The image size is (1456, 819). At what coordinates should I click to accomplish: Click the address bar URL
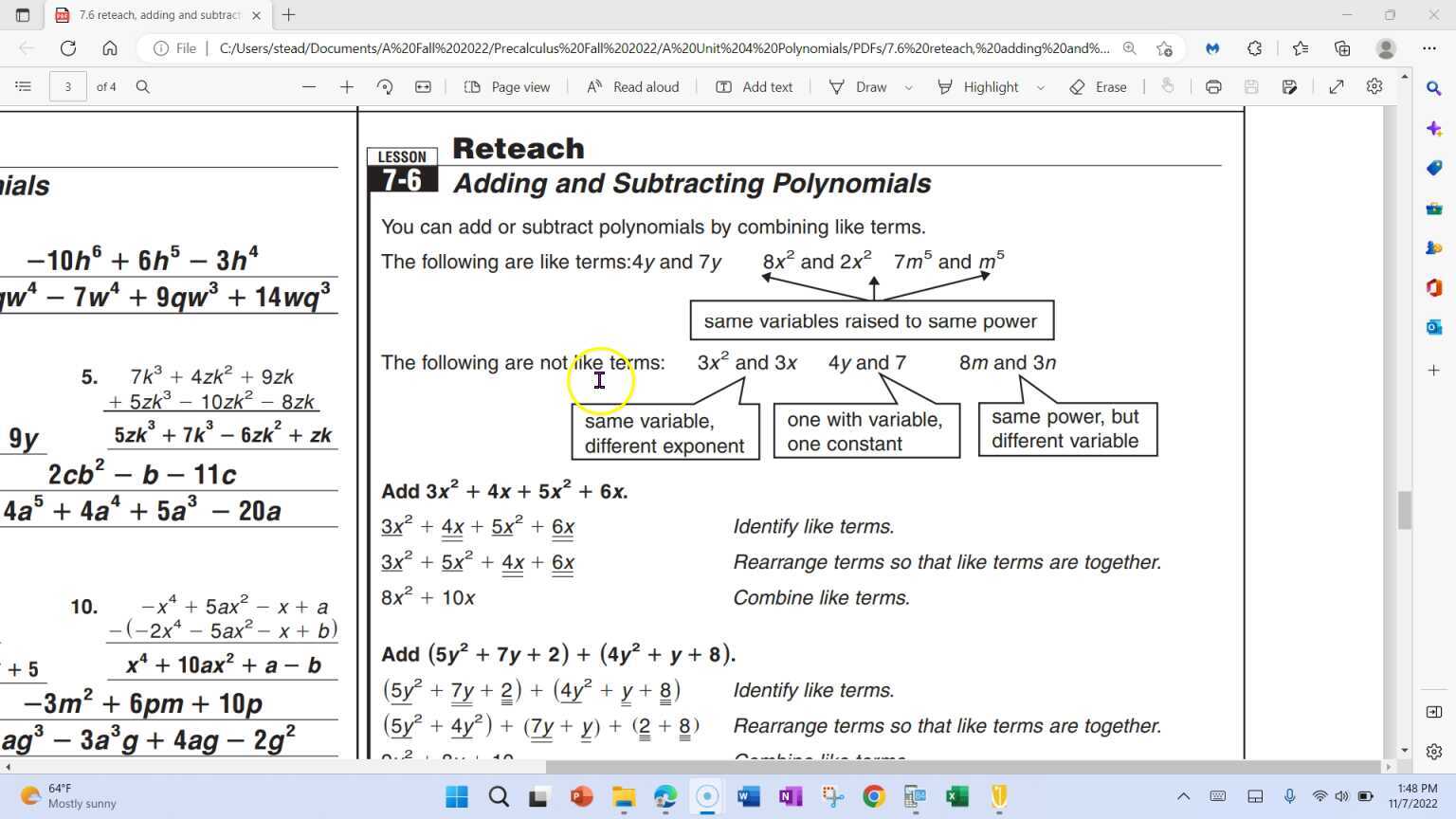point(664,48)
